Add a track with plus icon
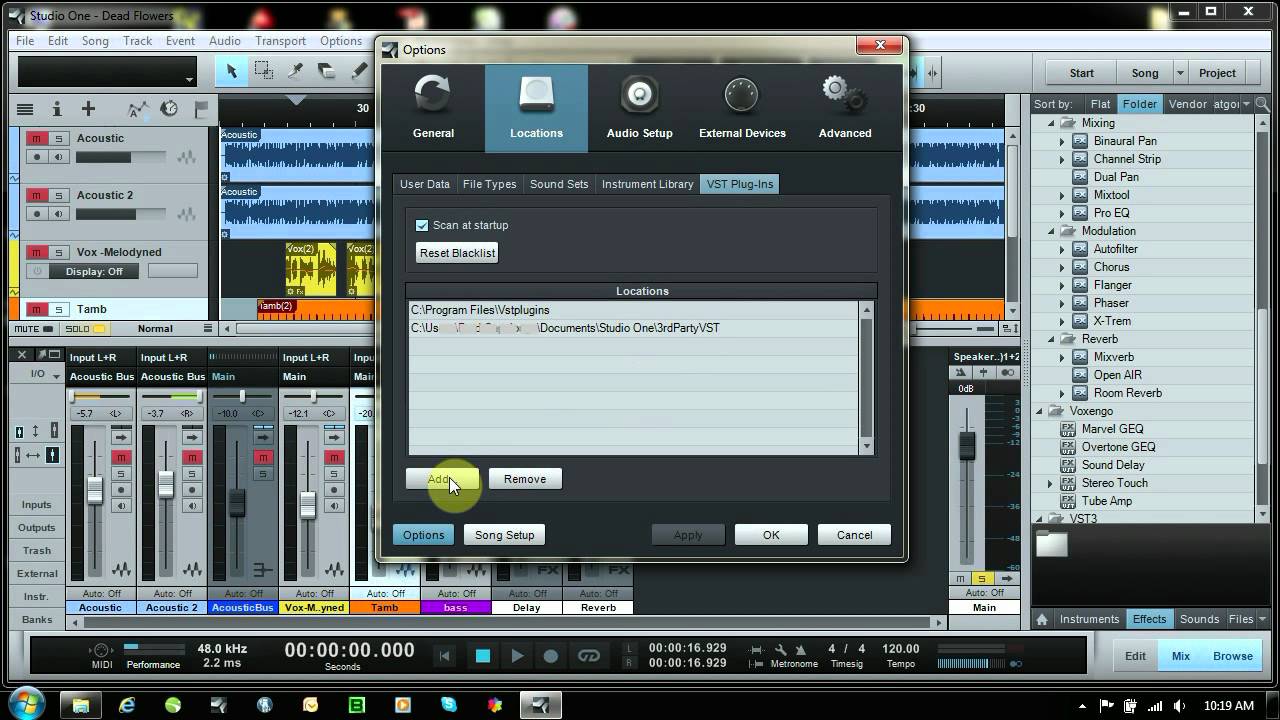Screen dimensions: 1280x720 point(88,109)
